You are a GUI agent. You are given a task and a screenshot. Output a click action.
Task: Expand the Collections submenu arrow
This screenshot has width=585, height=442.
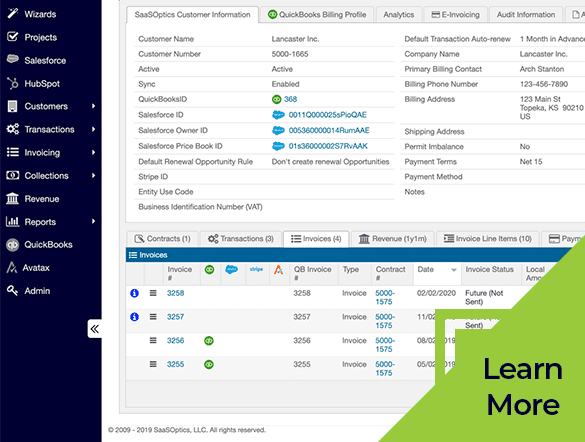tap(93, 175)
